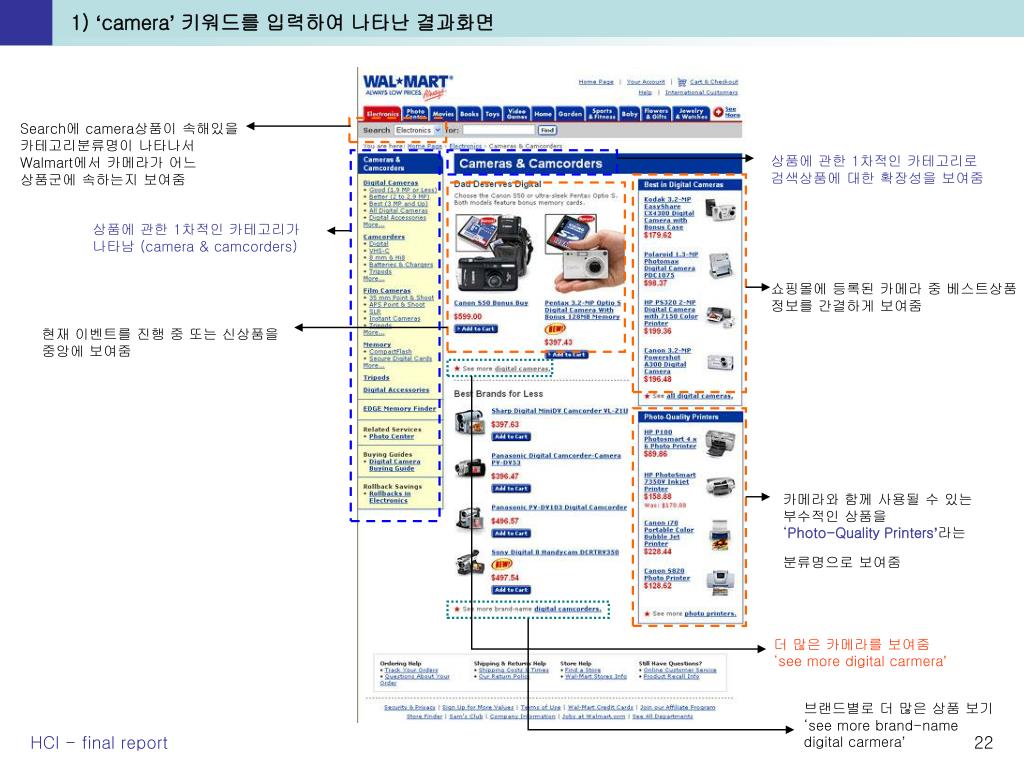Open the Flowers & Gifts tab

656,114
